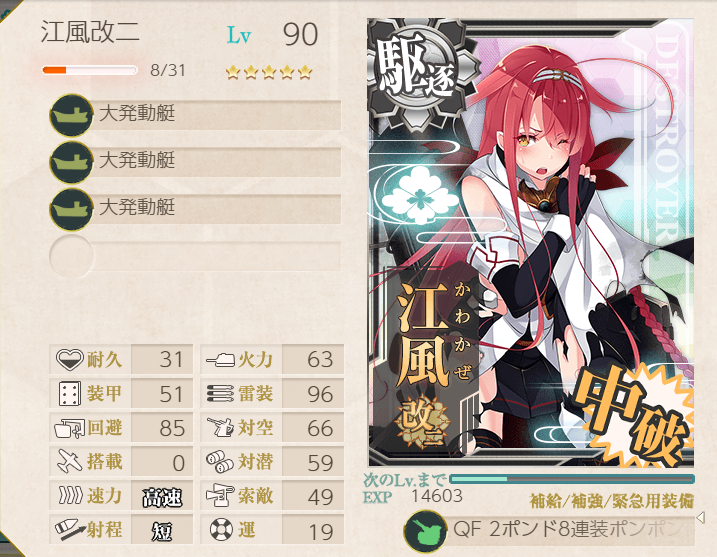Click the 対潜 depth charge icon

point(220,462)
